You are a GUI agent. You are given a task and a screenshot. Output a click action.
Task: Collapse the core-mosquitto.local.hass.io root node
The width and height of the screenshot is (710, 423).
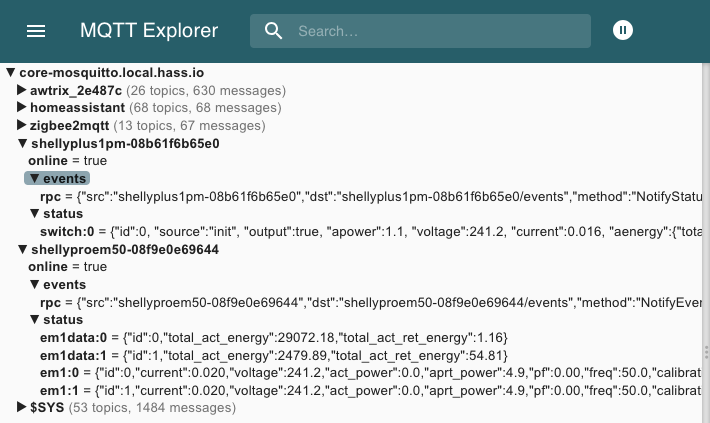point(10,72)
